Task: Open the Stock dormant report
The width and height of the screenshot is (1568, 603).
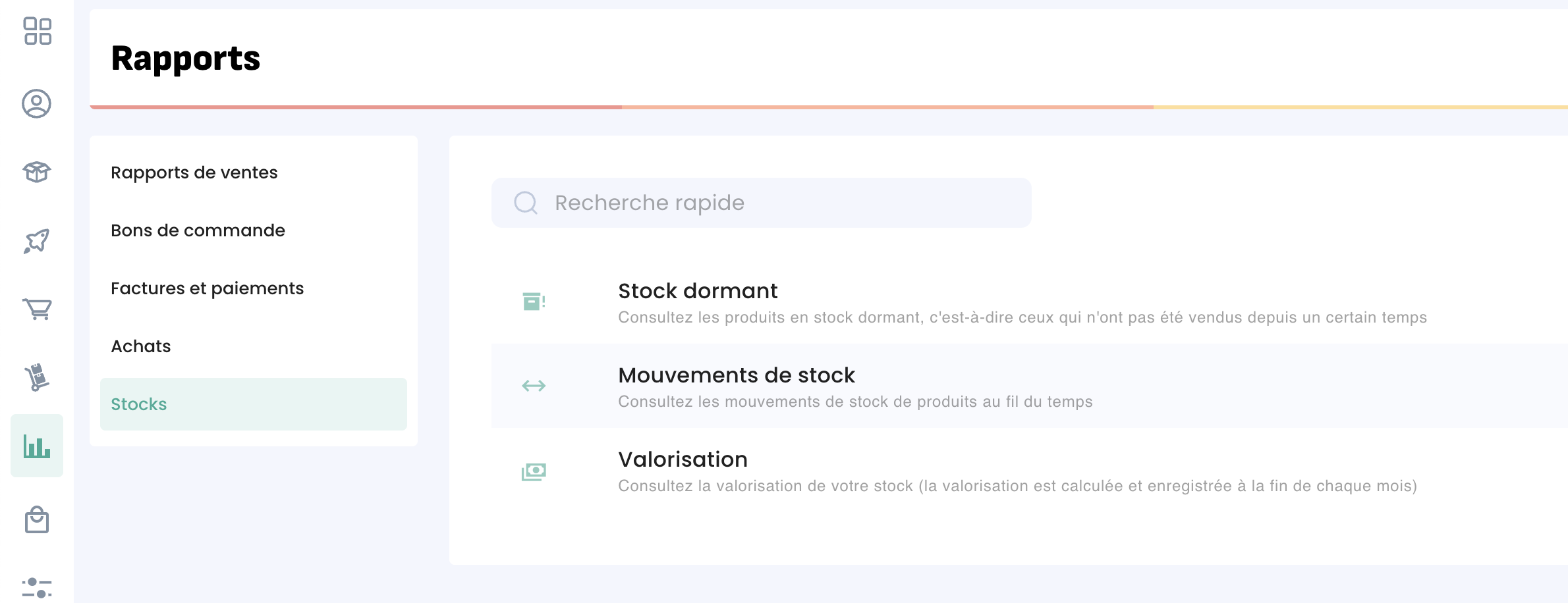Action: pyautogui.click(x=698, y=291)
